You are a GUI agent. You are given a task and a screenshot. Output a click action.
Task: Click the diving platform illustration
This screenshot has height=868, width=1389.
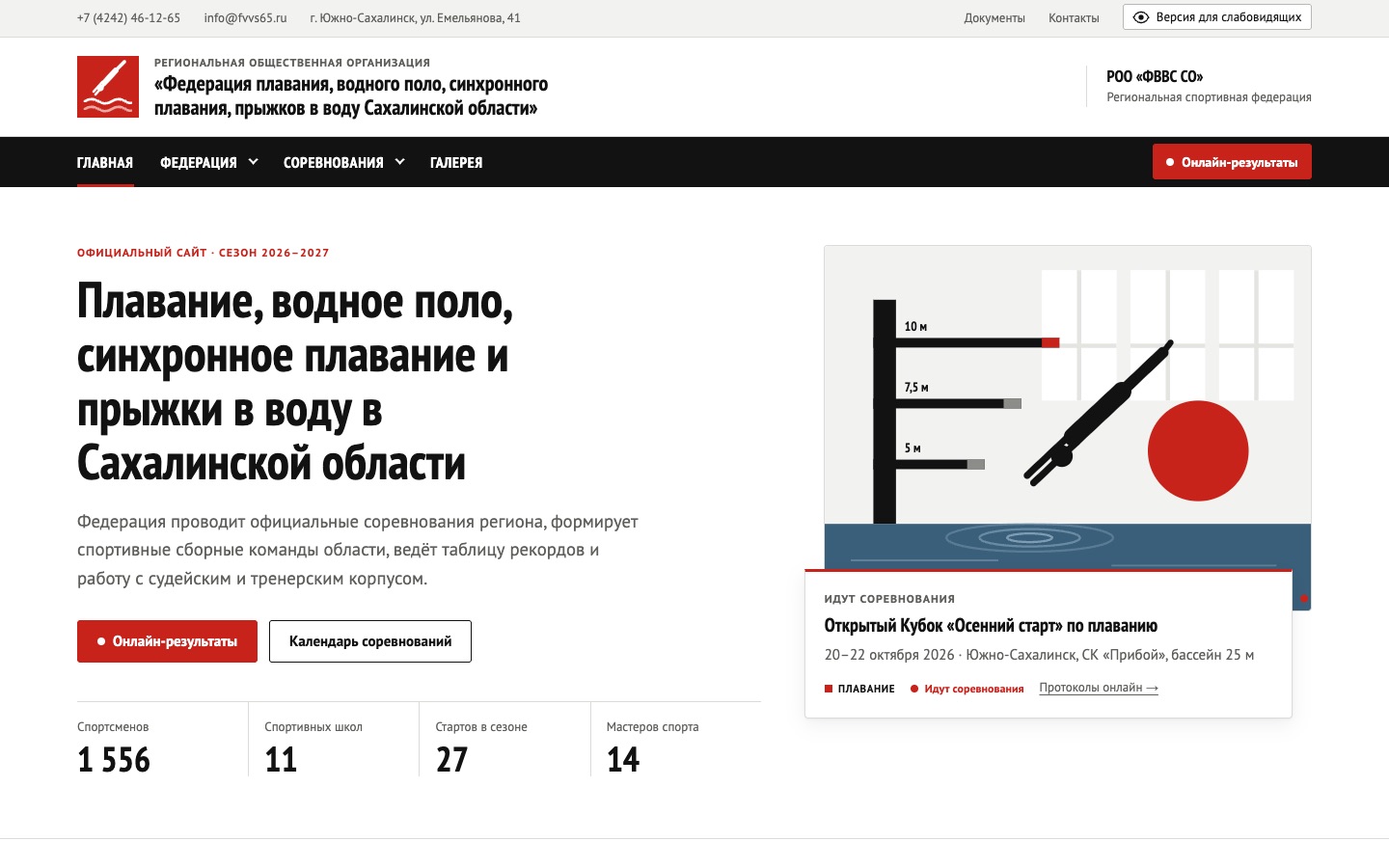click(x=1068, y=427)
